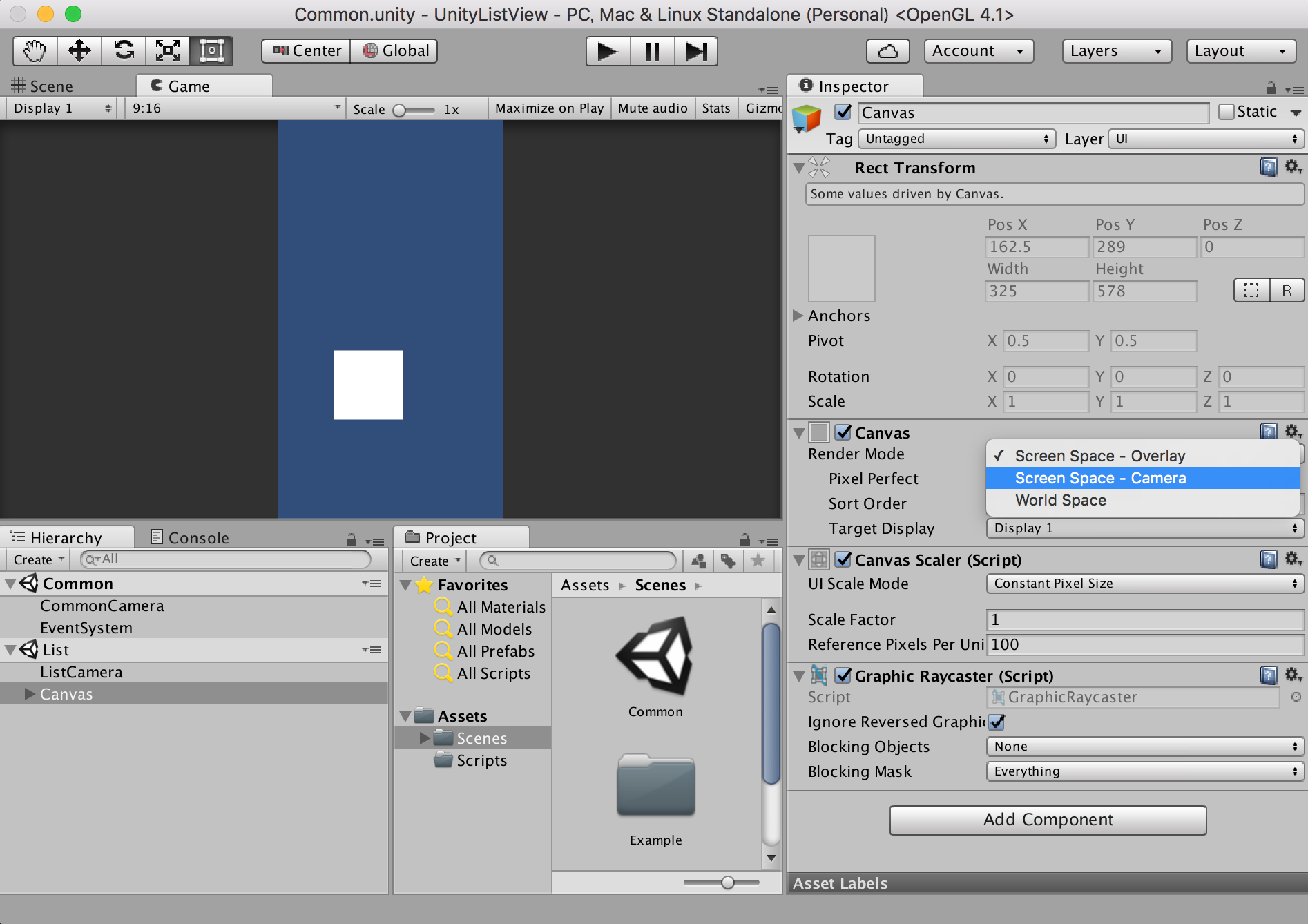Select the Rect Transform tool
1308x924 pixels.
click(x=211, y=51)
